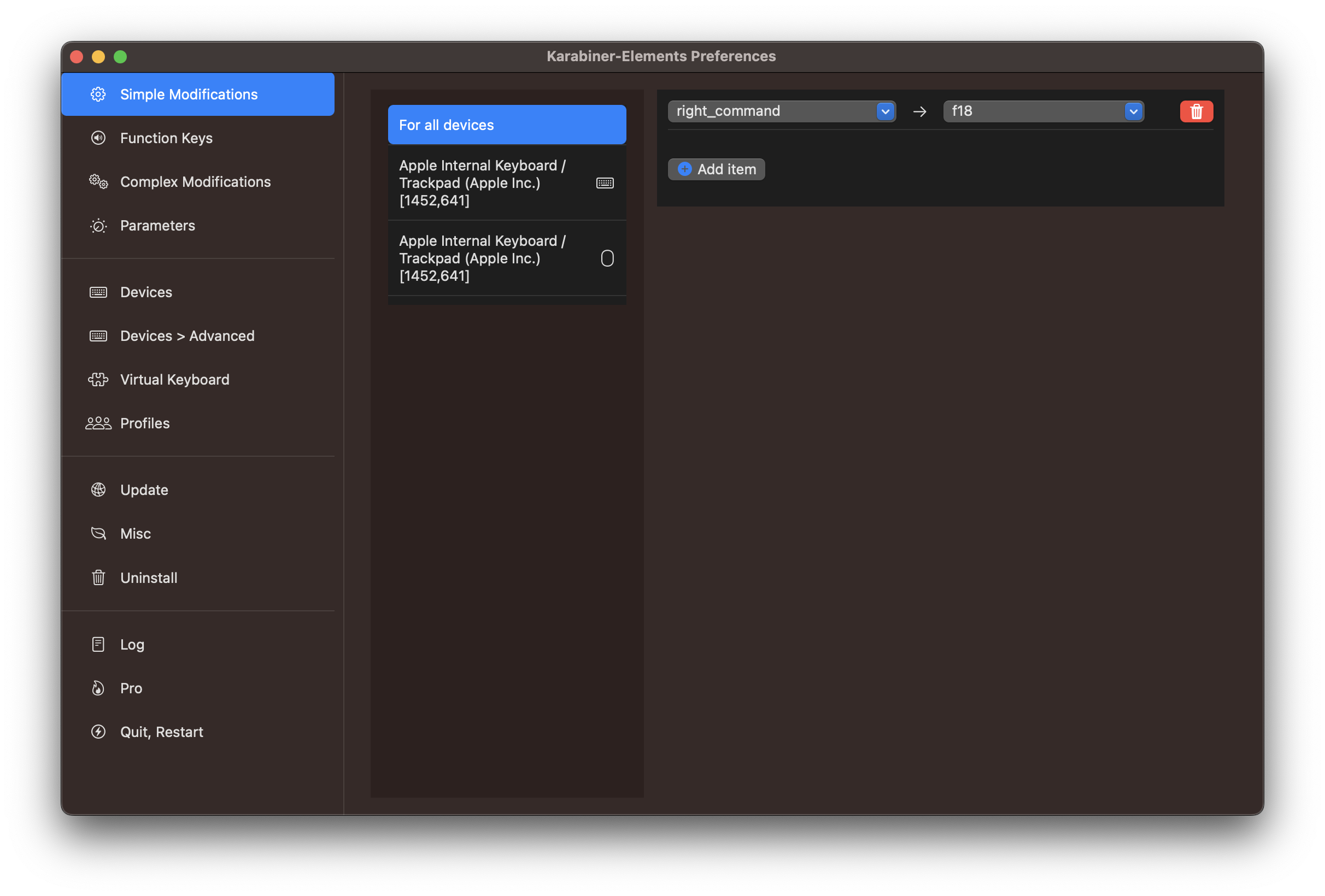Select Apple Internal Keyboard with mouse icon
This screenshot has width=1325, height=896.
506,258
